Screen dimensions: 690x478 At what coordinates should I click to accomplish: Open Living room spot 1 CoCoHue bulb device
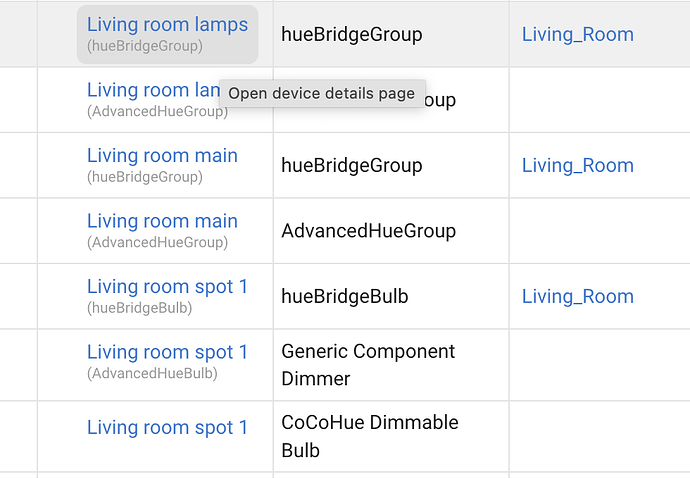pyautogui.click(x=167, y=428)
